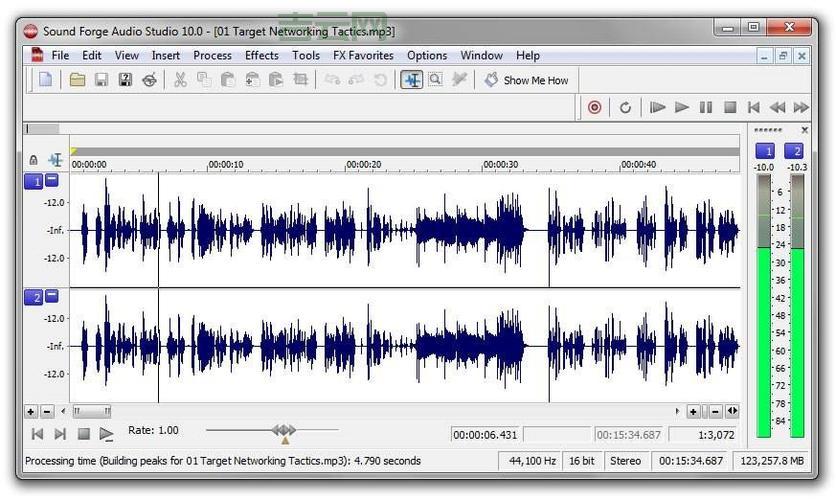This screenshot has height=500, width=836.
Task: Click the New file icon
Action: [45, 80]
